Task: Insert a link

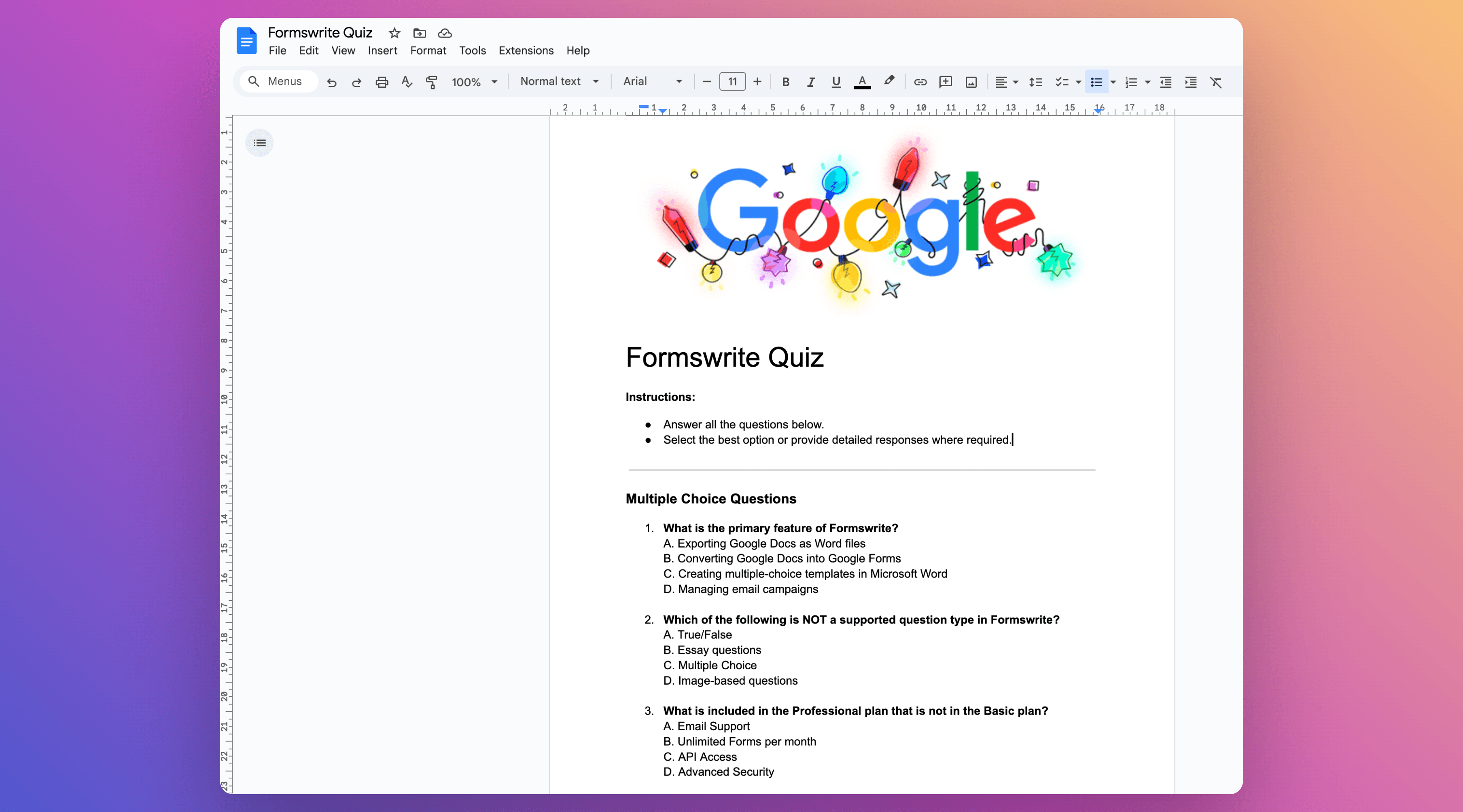Action: click(x=920, y=82)
